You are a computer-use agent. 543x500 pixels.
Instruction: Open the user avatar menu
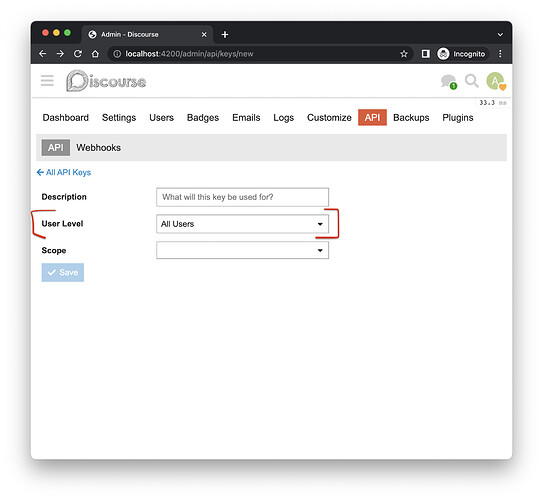(496, 81)
